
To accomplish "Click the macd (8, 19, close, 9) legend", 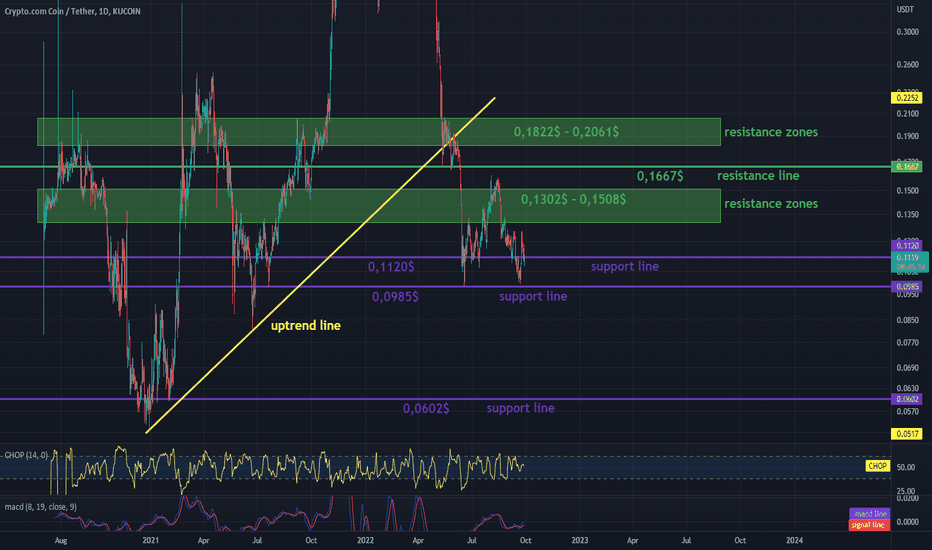I will (40, 507).
